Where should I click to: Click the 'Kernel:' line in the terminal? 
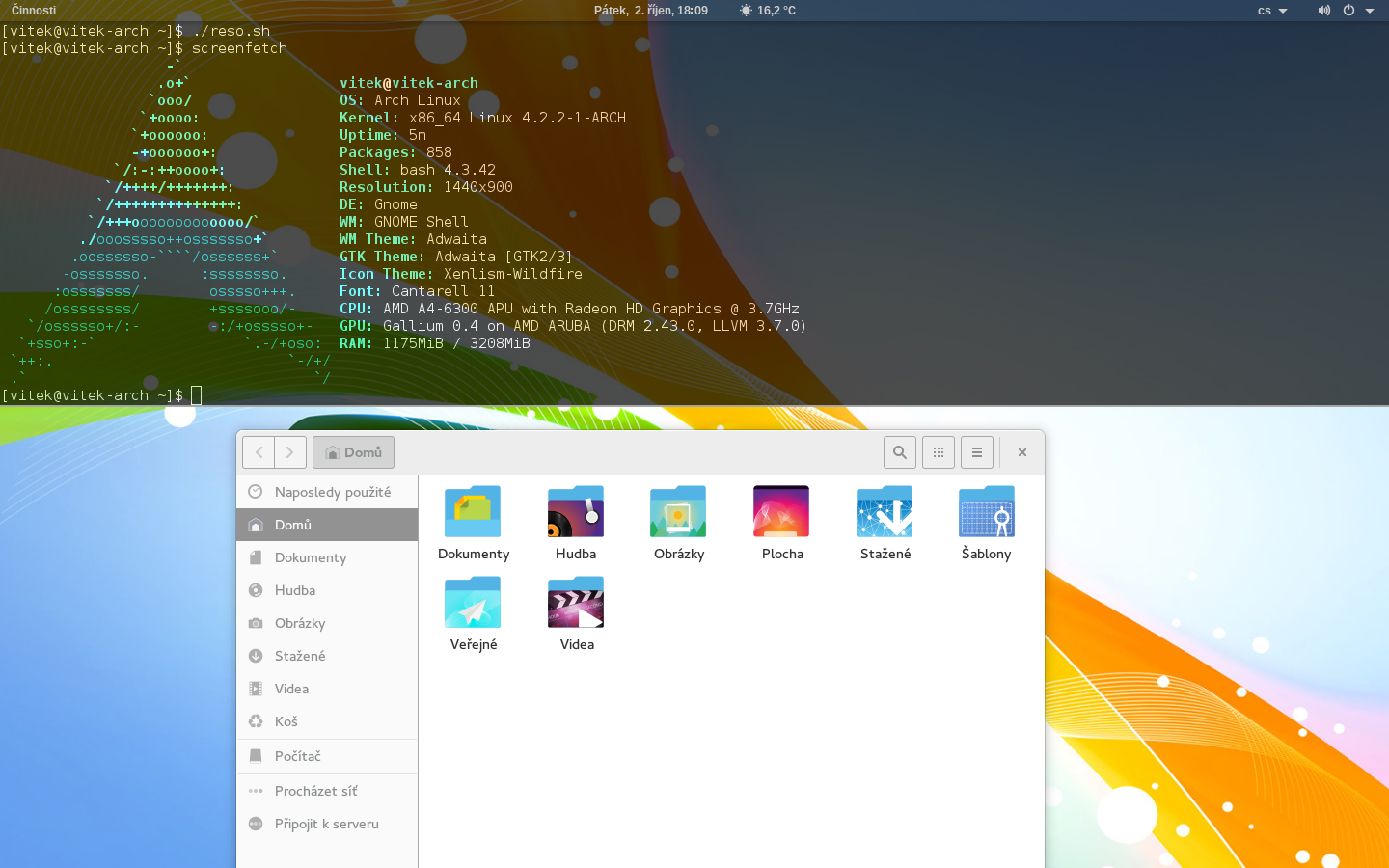coord(482,118)
